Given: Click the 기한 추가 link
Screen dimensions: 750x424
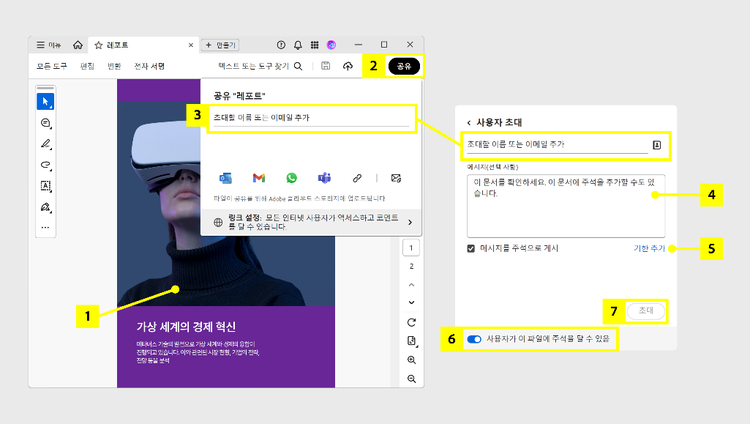Looking at the screenshot, I should tap(649, 248).
